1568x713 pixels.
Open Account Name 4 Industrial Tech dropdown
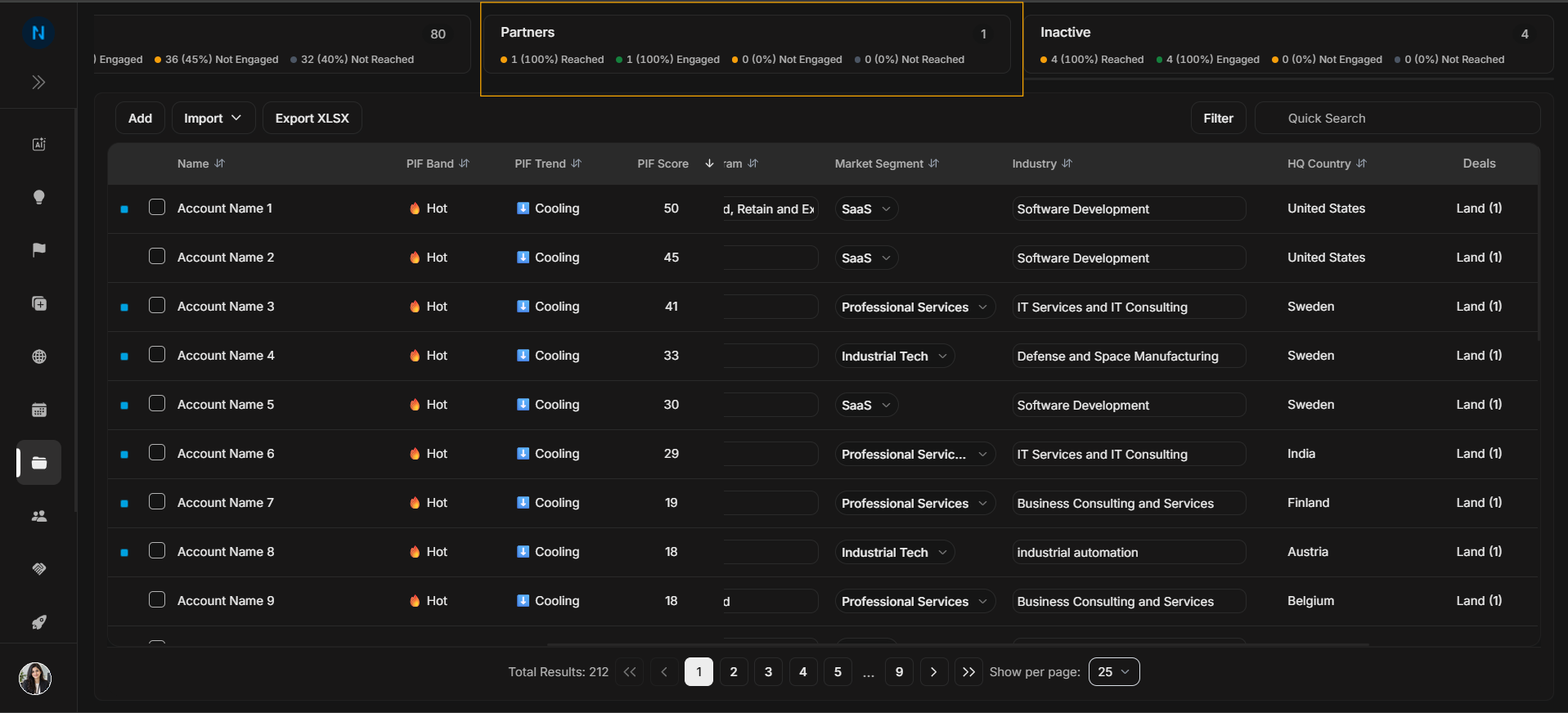[x=894, y=356]
